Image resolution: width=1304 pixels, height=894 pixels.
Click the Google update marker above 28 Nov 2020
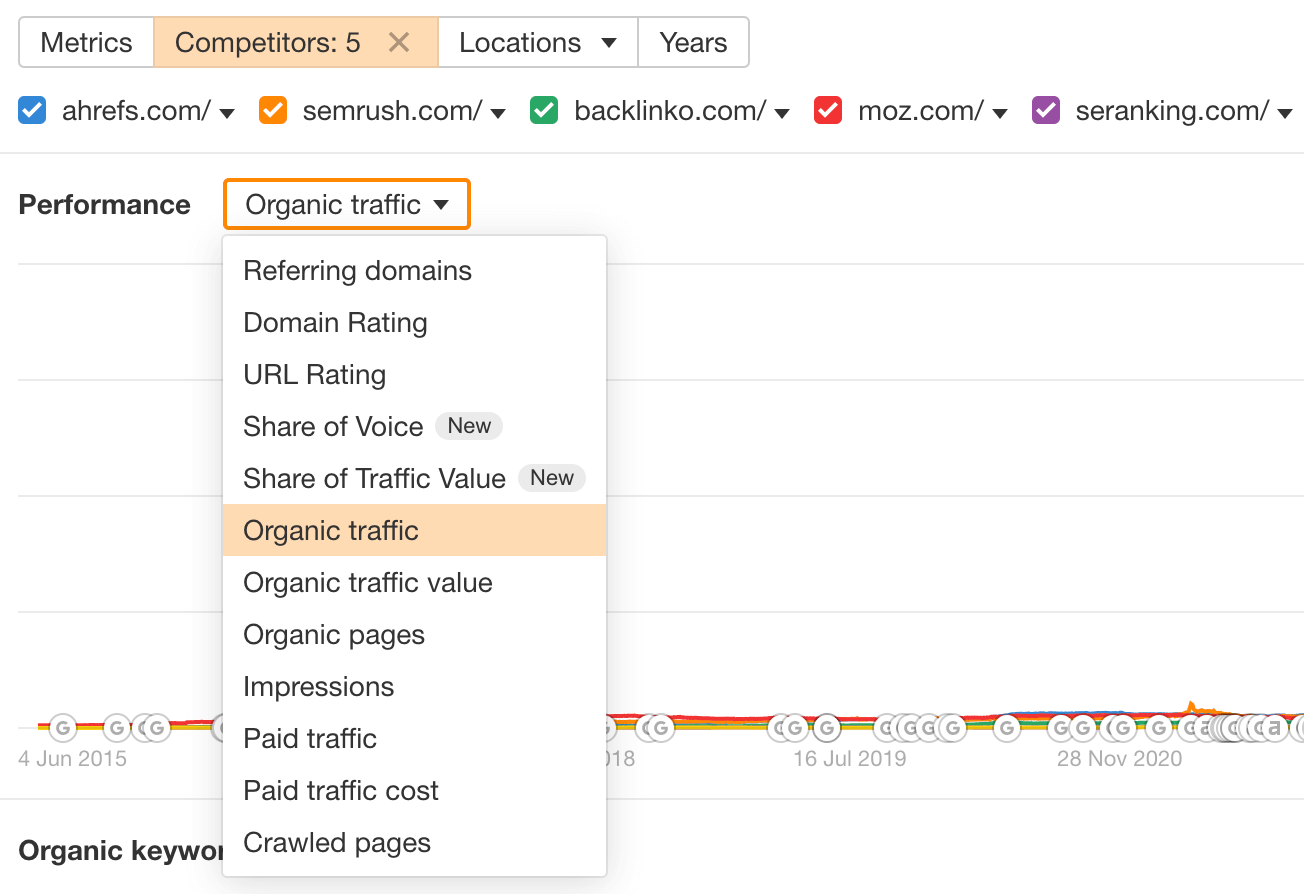(1122, 728)
